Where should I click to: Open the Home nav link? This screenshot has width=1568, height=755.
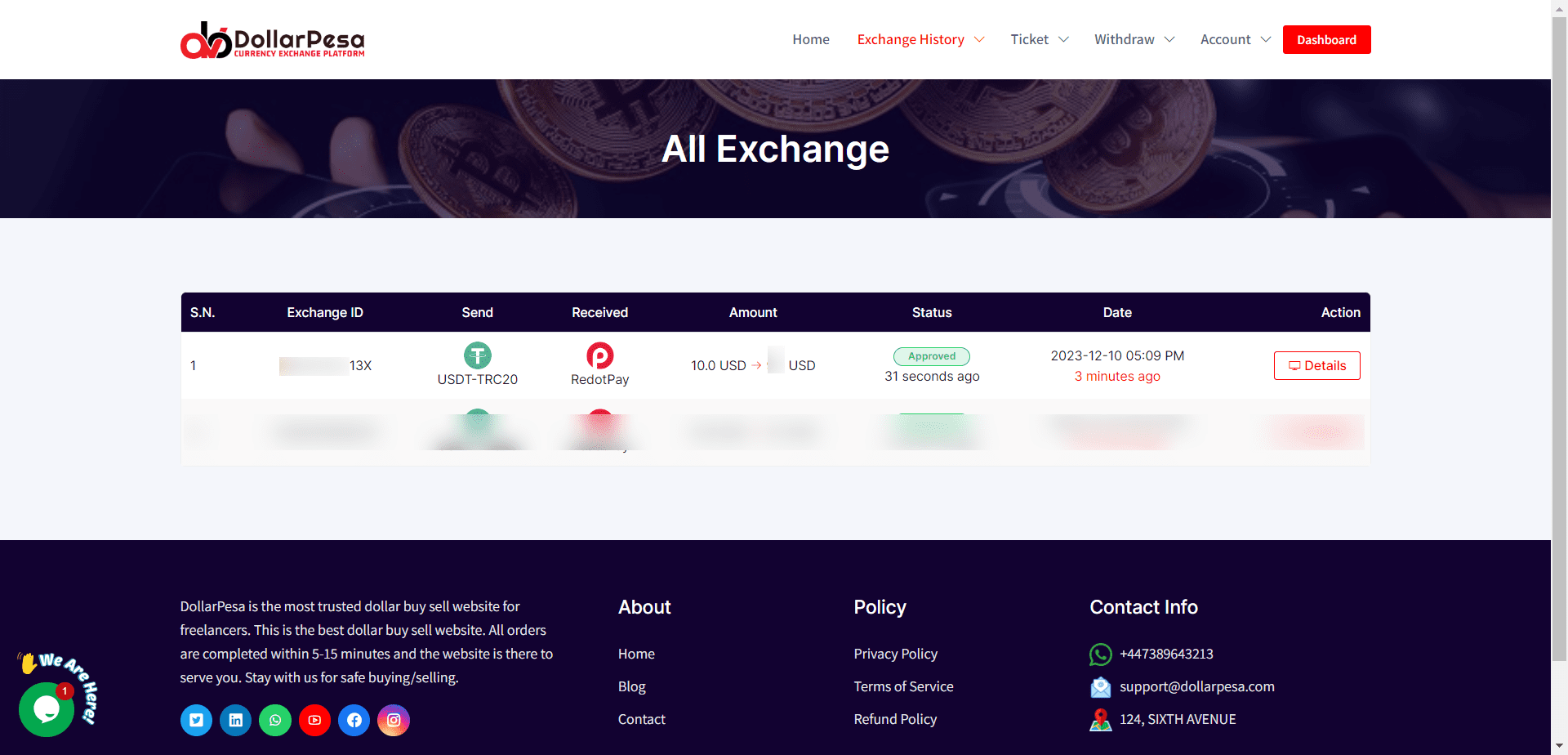811,39
